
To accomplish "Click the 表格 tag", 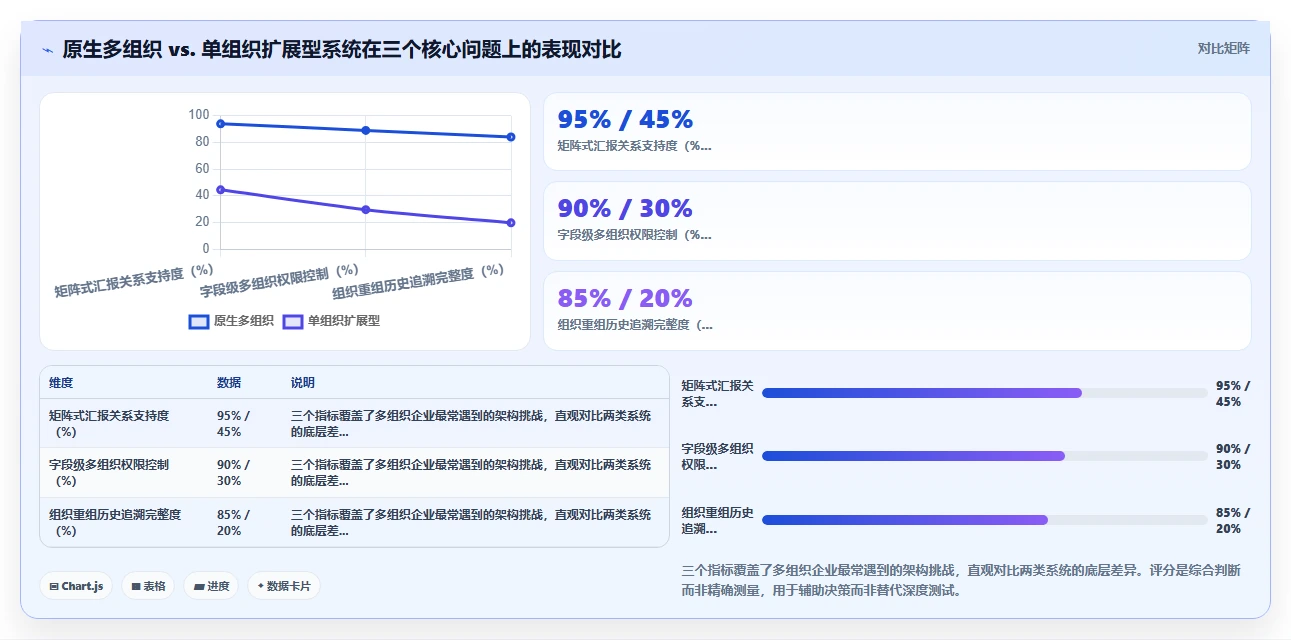I will point(148,586).
